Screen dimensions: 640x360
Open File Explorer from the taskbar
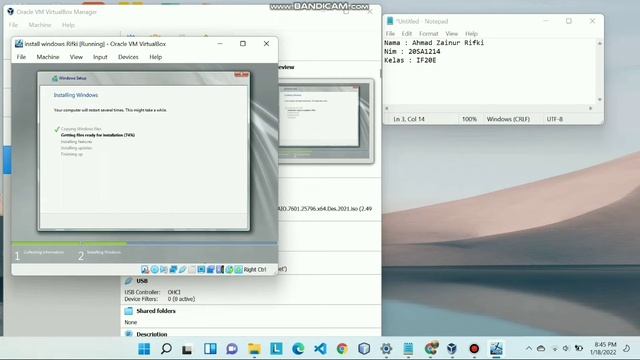click(254, 349)
